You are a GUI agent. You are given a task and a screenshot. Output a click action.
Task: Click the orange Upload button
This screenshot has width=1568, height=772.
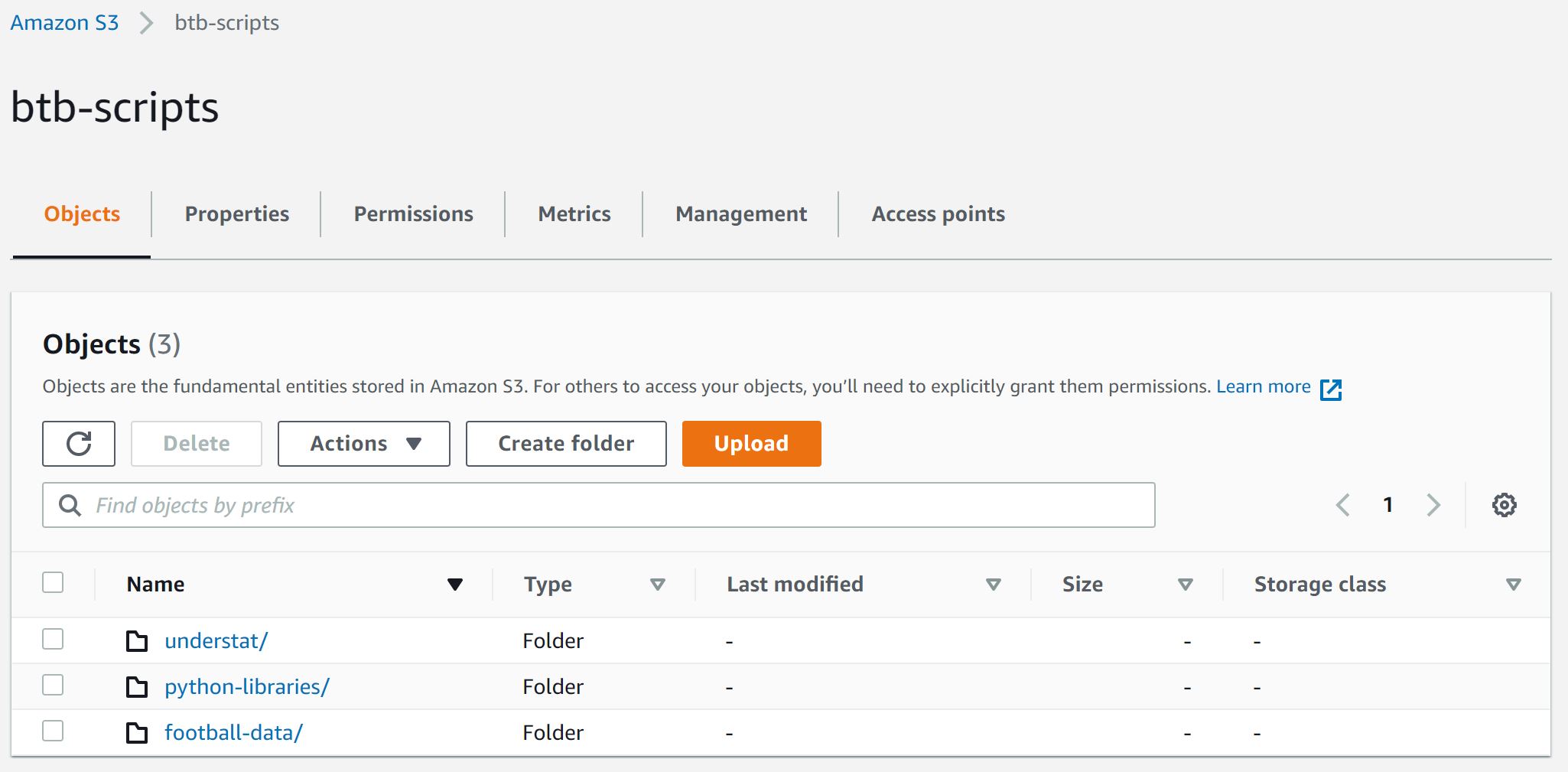pos(750,444)
